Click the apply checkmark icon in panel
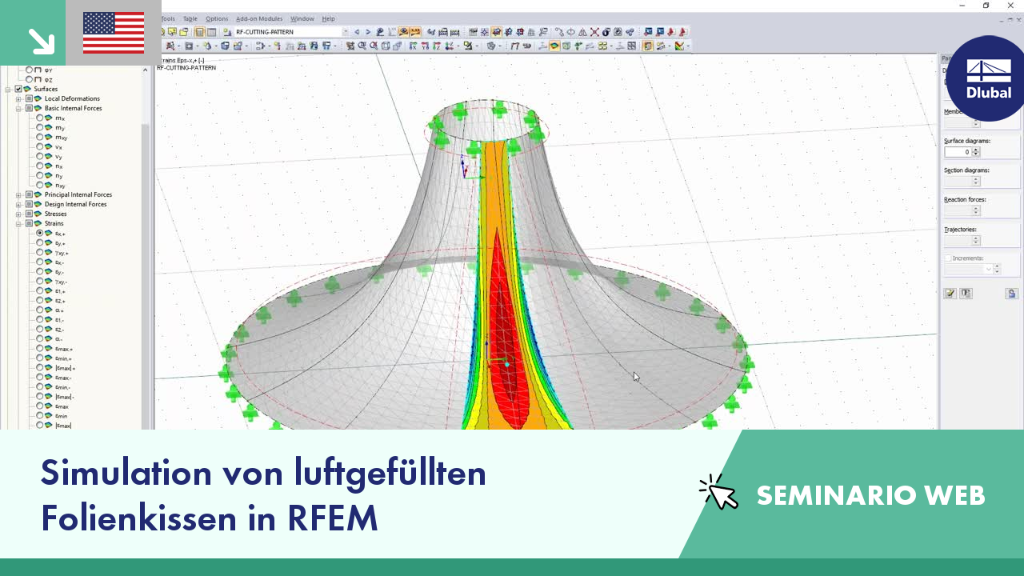This screenshot has height=576, width=1024. tap(950, 294)
